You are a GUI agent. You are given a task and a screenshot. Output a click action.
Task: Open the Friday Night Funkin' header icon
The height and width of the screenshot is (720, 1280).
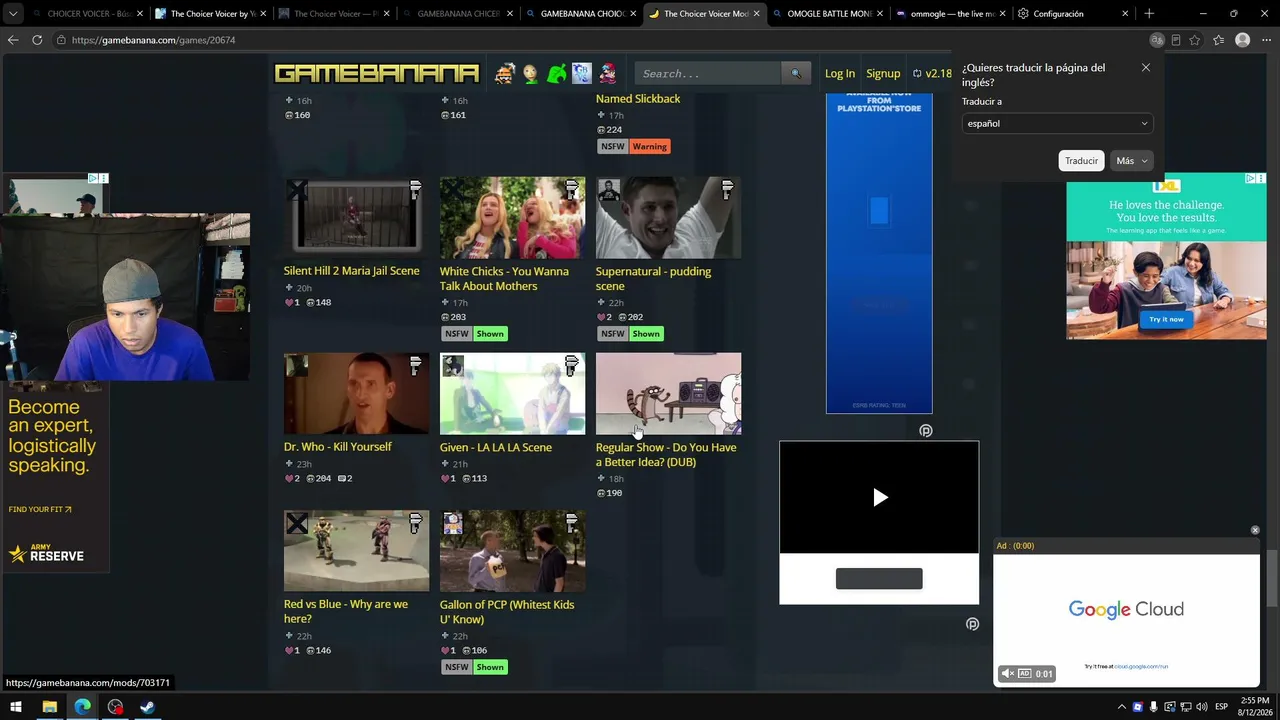(x=608, y=73)
